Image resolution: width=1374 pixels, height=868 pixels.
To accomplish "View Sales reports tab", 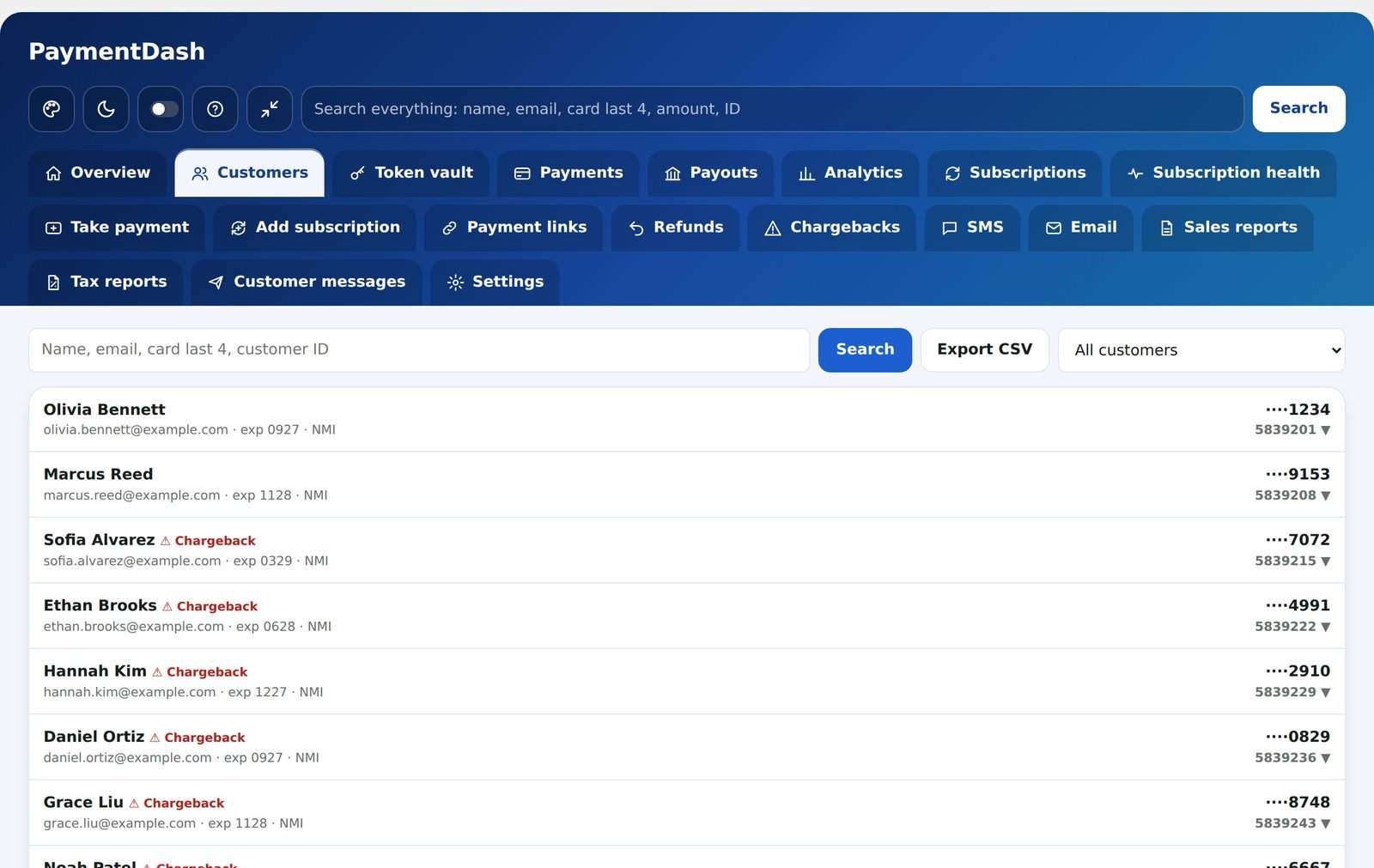I will 1228,228.
